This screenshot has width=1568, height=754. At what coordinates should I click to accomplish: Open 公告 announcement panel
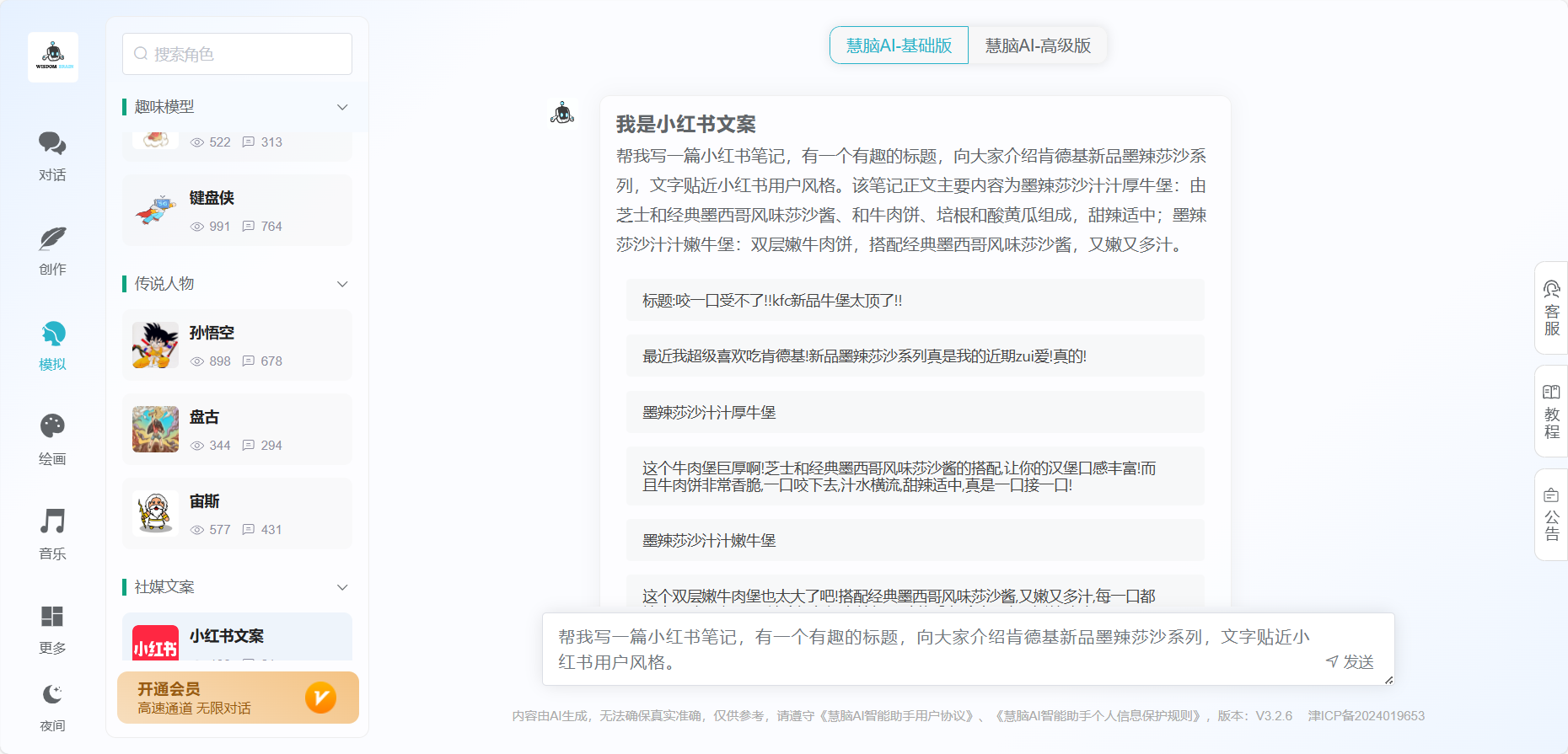(1551, 515)
